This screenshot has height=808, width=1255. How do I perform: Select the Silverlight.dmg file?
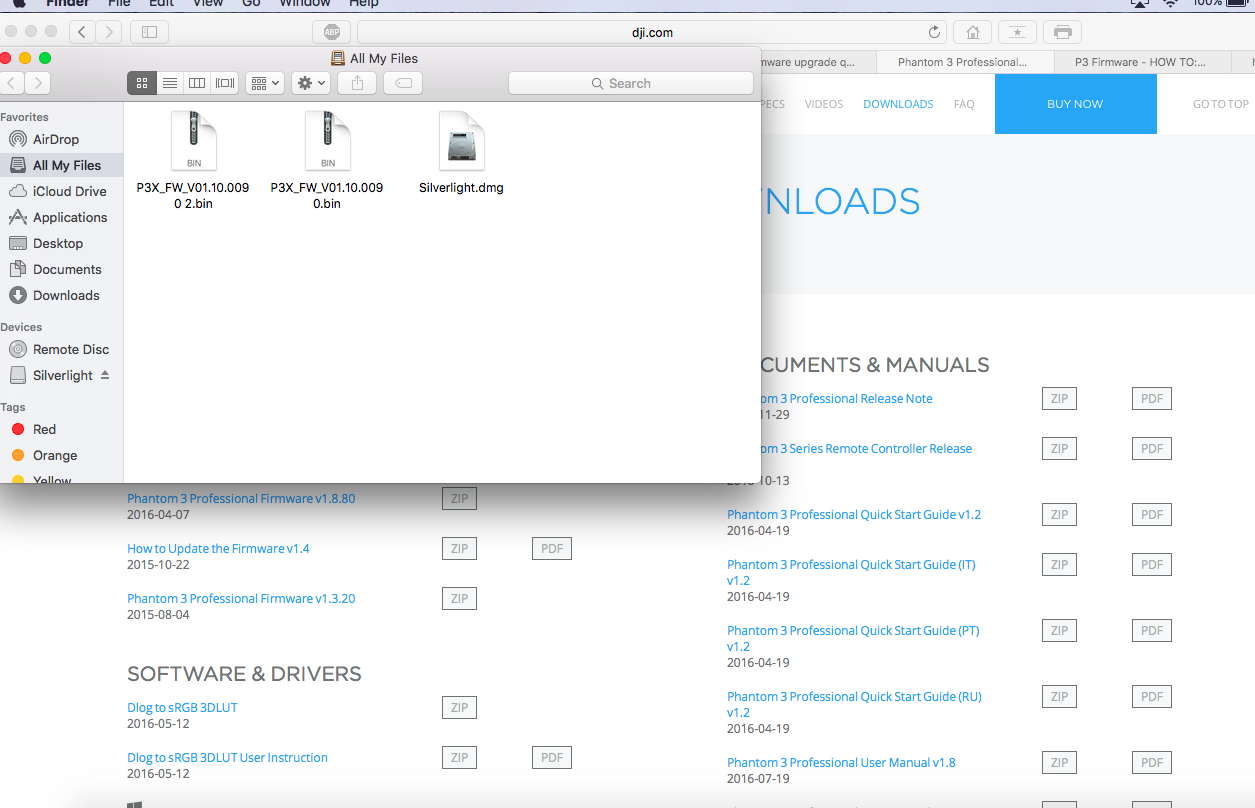pos(461,152)
